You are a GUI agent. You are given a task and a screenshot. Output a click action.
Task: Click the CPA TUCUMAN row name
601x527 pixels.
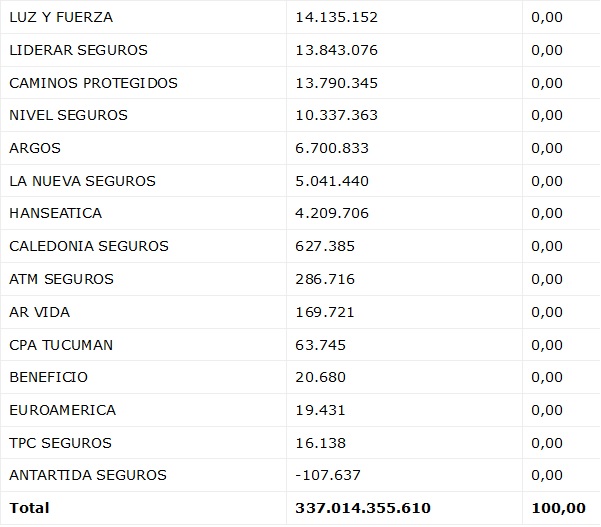pyautogui.click(x=61, y=345)
